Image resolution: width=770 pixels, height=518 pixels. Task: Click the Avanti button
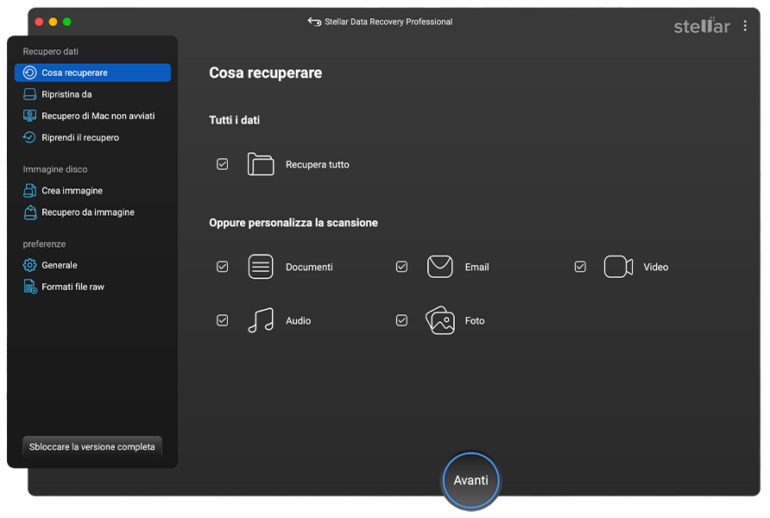471,480
